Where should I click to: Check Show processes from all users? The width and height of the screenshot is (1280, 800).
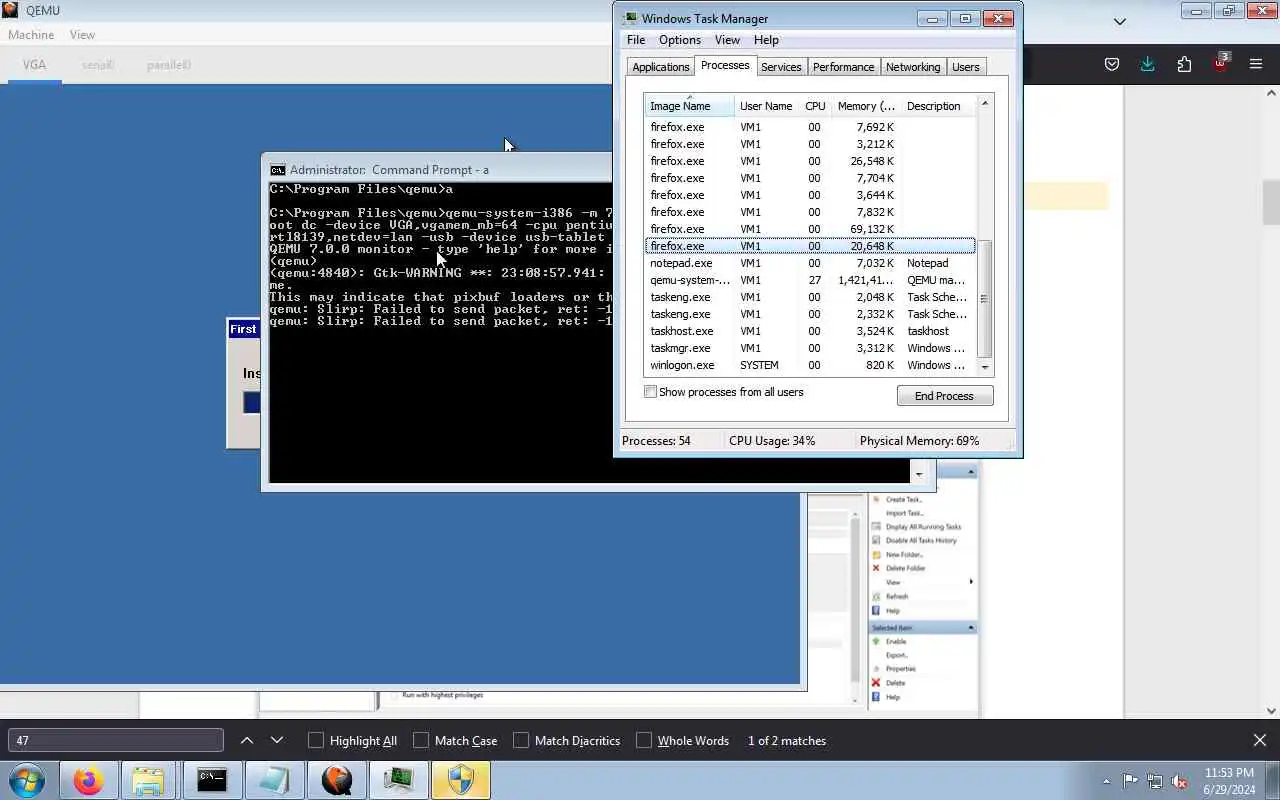pos(650,392)
